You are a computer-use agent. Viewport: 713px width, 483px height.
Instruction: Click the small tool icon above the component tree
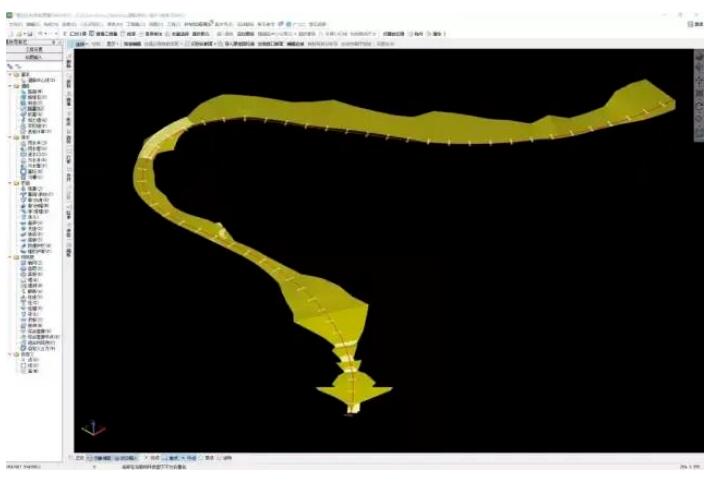[x=11, y=67]
